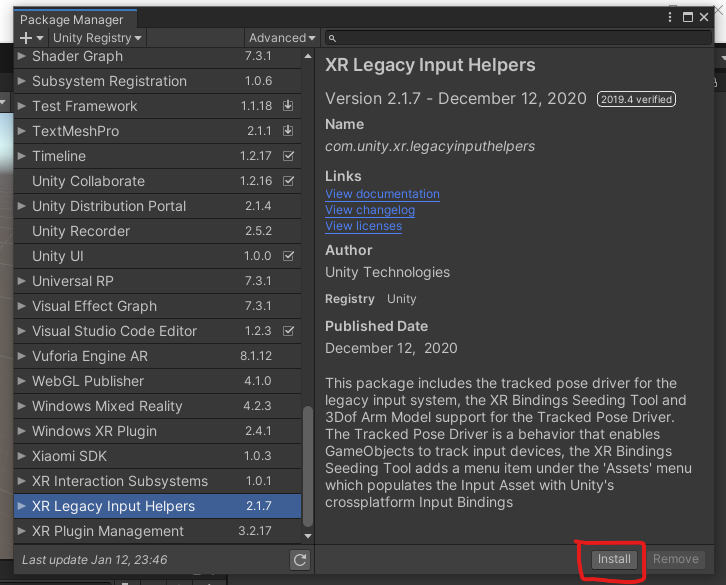This screenshot has height=585, width=726.
Task: Select the Windows XR Plugin package
Action: click(x=157, y=431)
